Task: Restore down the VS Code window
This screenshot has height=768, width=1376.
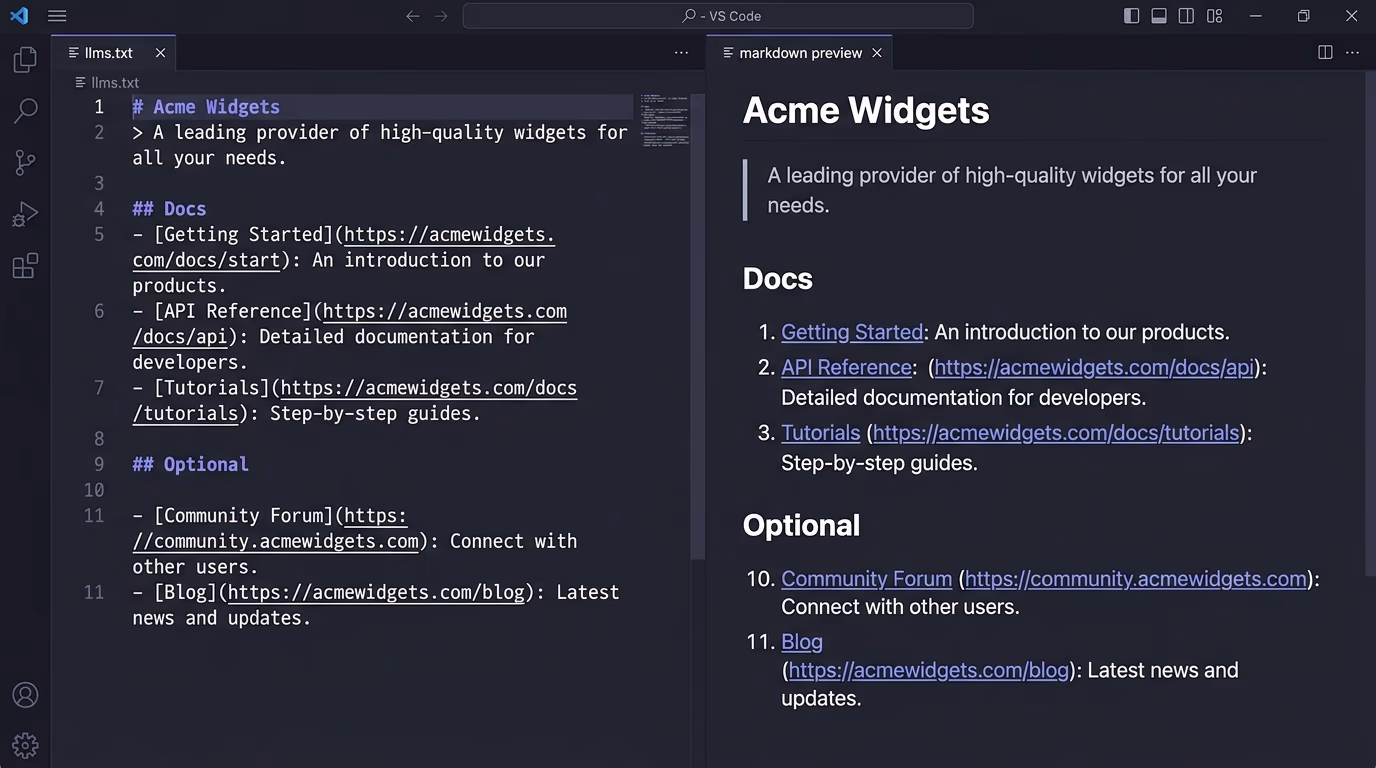Action: [1303, 16]
